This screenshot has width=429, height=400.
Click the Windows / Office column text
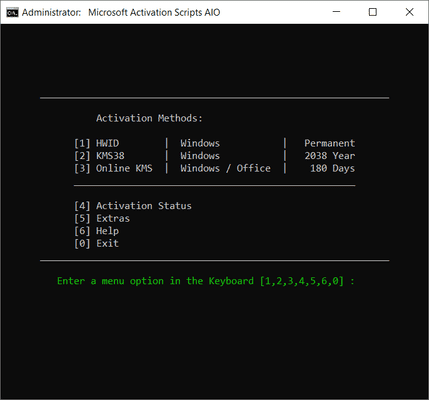tap(225, 168)
